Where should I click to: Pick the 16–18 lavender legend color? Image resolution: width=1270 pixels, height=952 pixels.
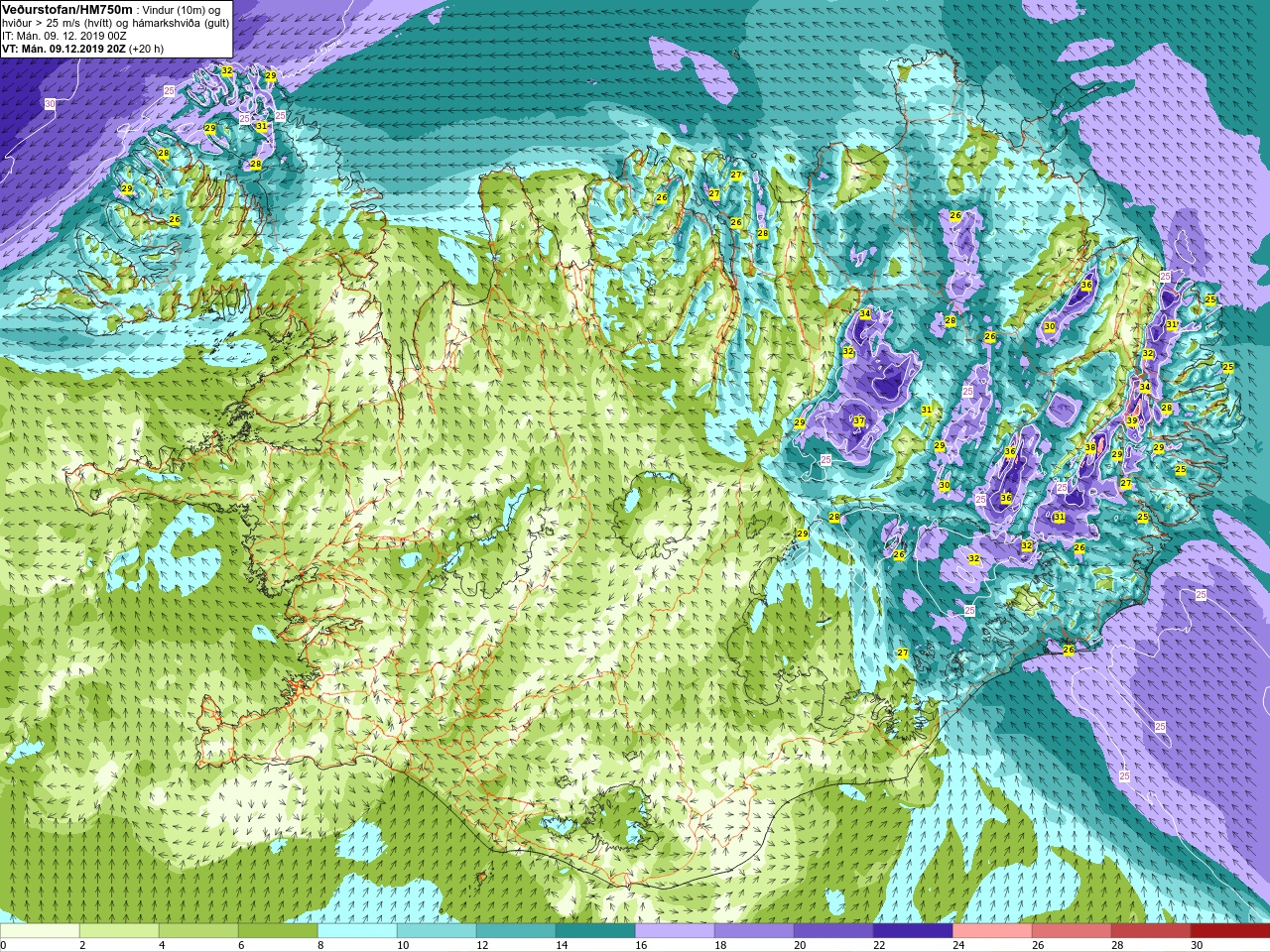675,931
